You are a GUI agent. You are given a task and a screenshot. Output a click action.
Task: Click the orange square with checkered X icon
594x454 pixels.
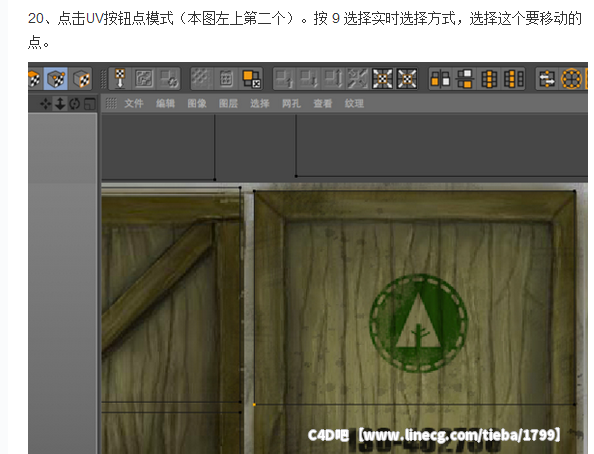pyautogui.click(x=251, y=79)
